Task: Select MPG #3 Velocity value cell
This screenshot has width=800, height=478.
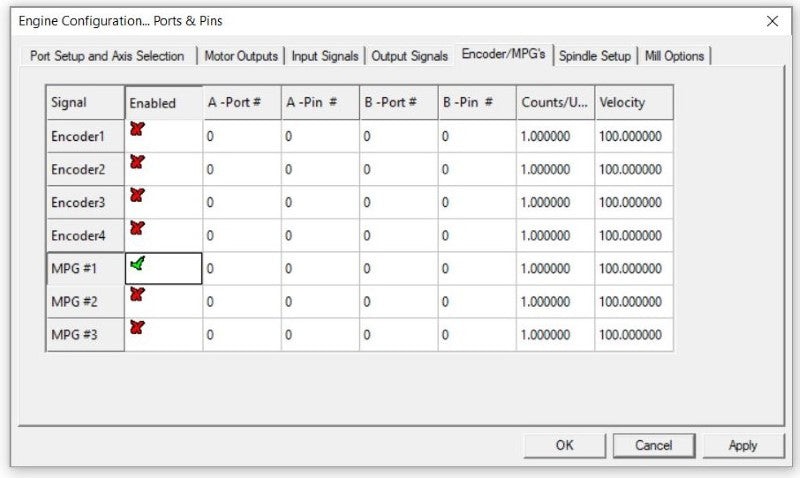Action: [633, 335]
